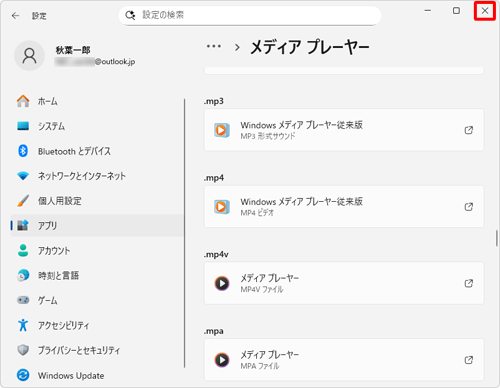
Task: Select プライバシー shield icon in sidebar
Action: pyautogui.click(x=23, y=350)
